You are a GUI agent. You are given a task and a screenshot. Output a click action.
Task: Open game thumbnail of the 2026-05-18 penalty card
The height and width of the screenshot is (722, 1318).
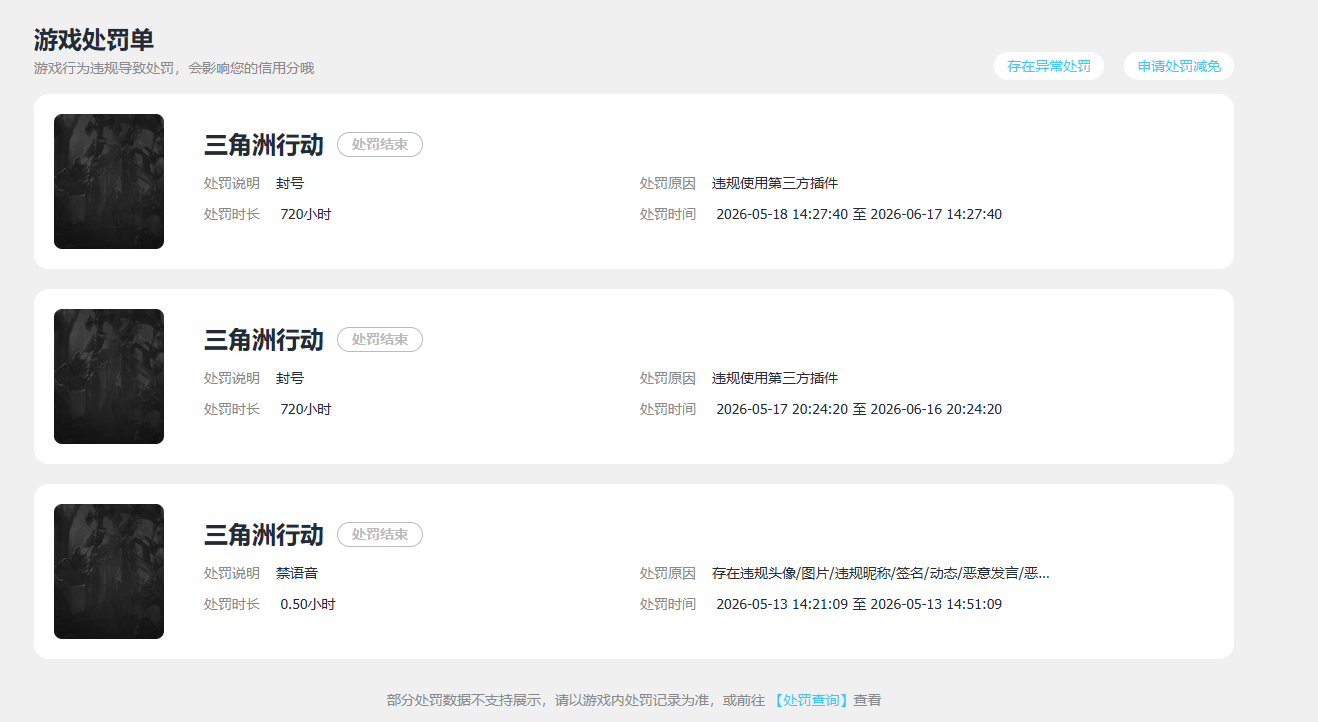109,181
